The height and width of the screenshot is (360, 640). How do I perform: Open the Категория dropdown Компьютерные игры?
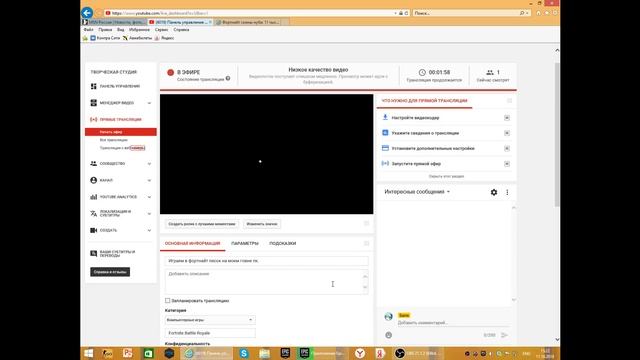(210, 320)
